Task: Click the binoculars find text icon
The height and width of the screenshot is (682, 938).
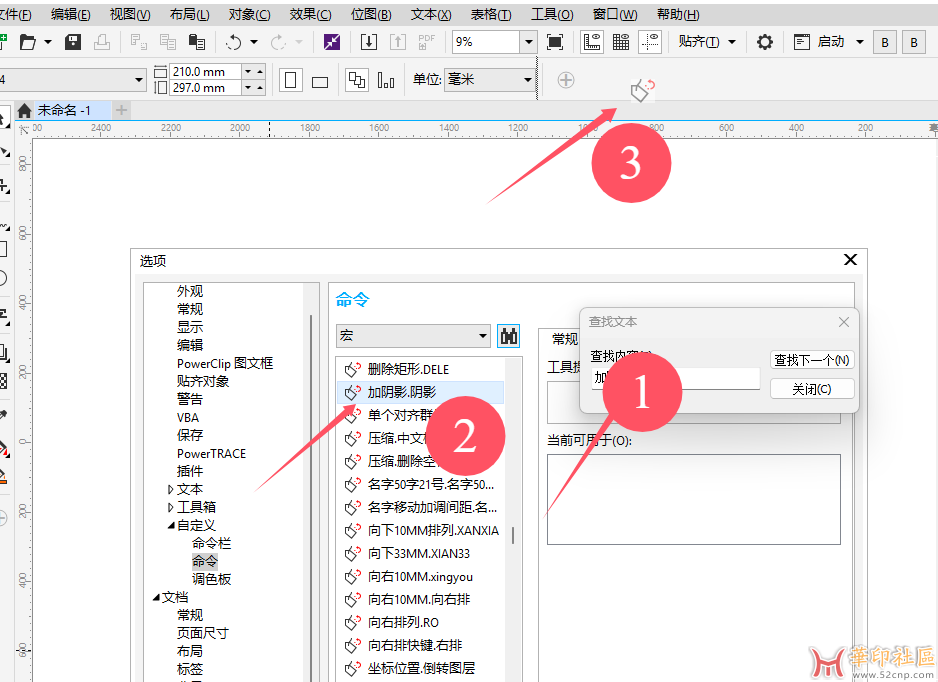Action: click(x=508, y=336)
